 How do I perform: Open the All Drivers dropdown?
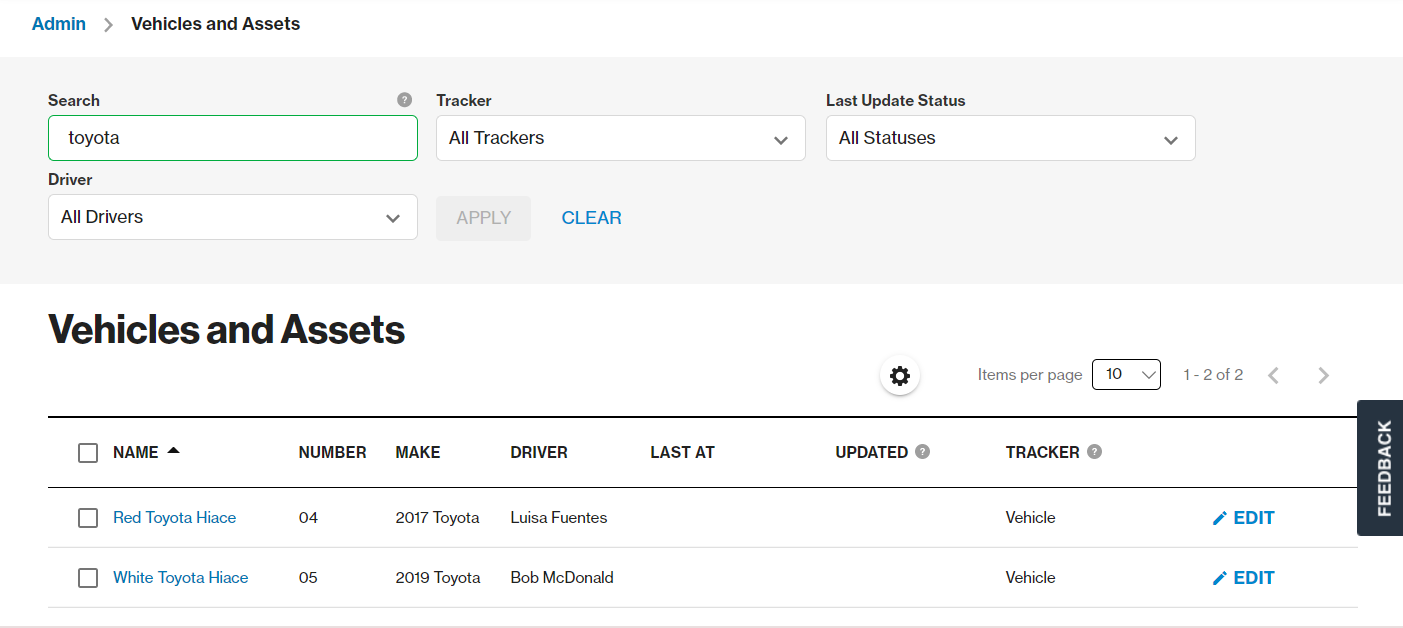[x=233, y=217]
